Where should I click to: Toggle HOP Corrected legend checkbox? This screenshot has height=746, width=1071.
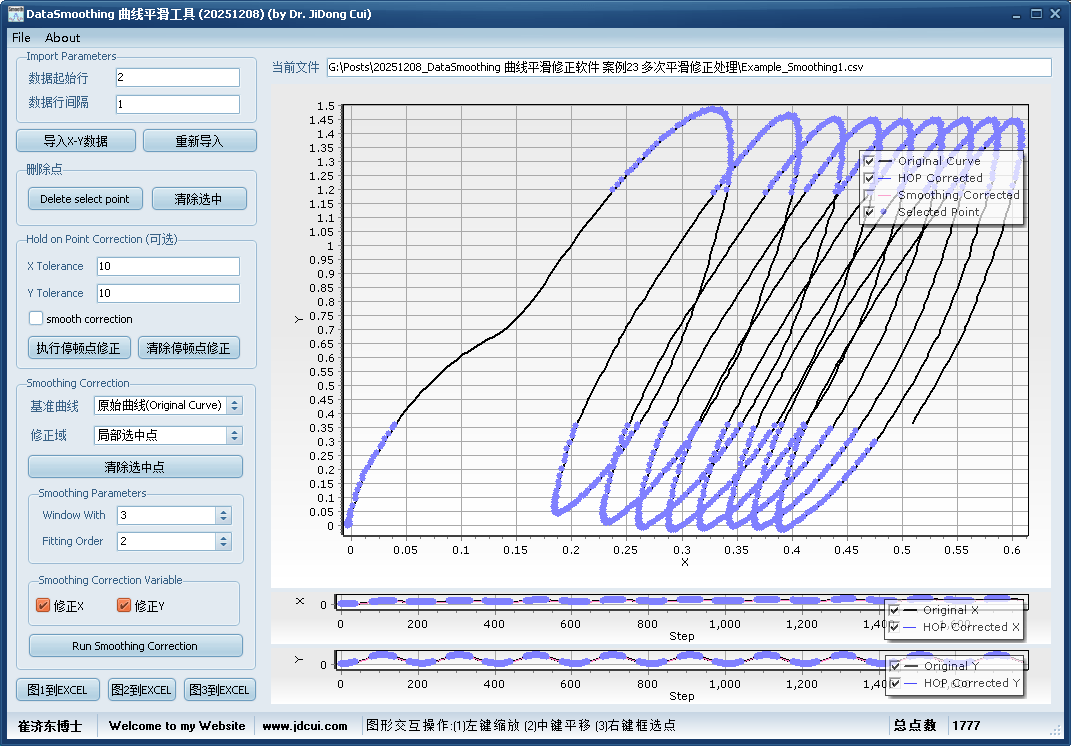click(x=869, y=178)
